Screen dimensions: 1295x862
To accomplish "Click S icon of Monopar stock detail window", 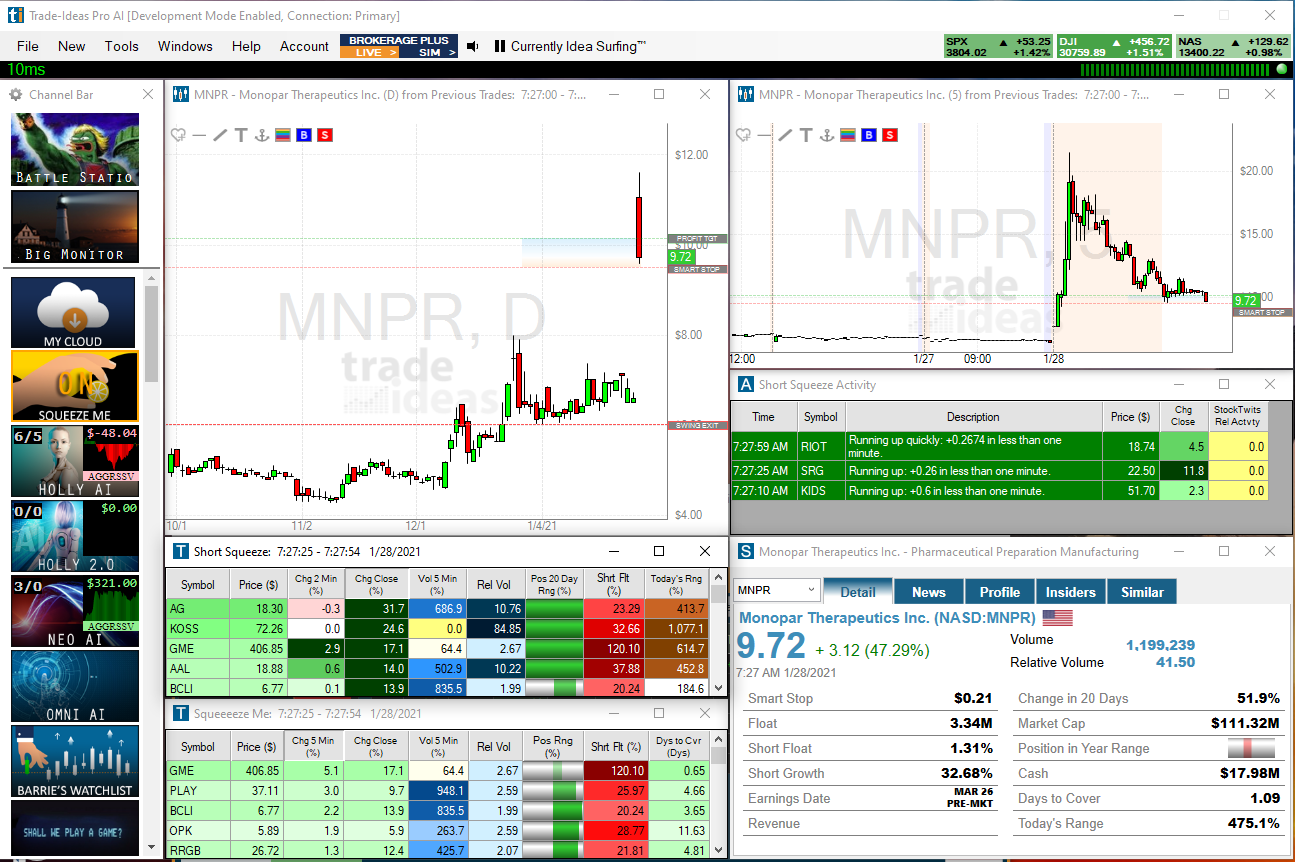I will pos(745,551).
